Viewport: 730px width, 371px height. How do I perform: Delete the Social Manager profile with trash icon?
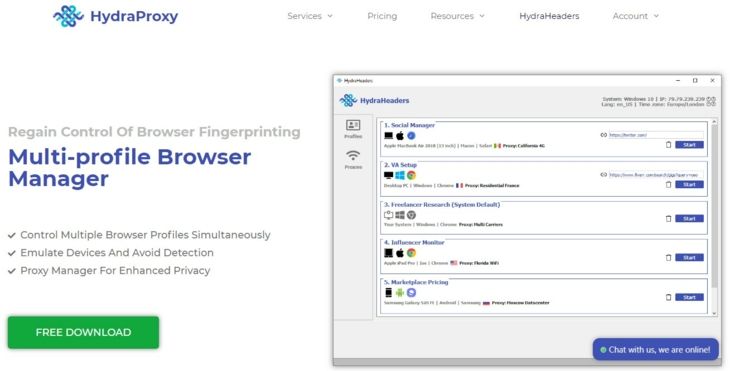(x=669, y=145)
